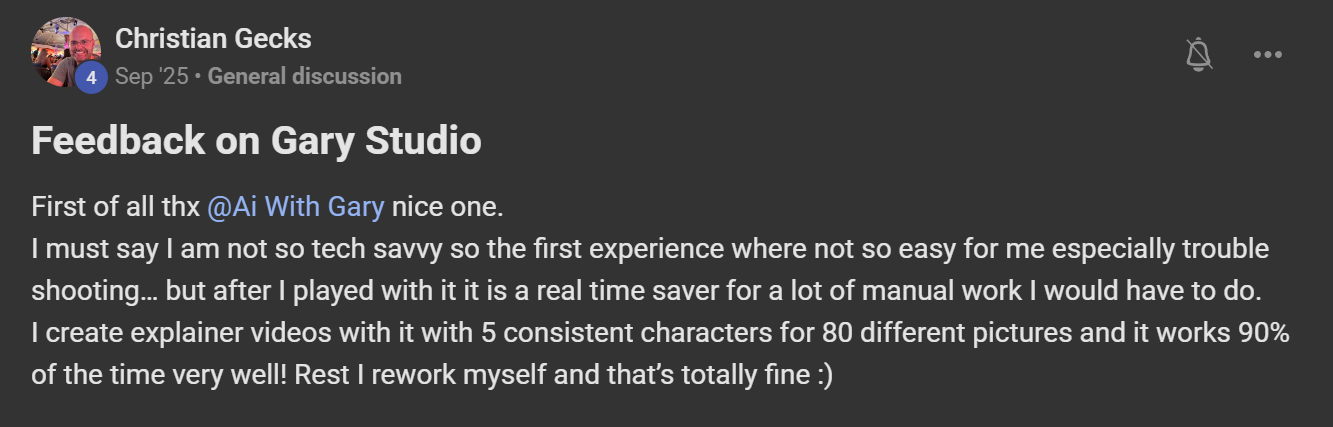Toggle the muted notification bell
1333x427 pixels.
pyautogui.click(x=1198, y=55)
